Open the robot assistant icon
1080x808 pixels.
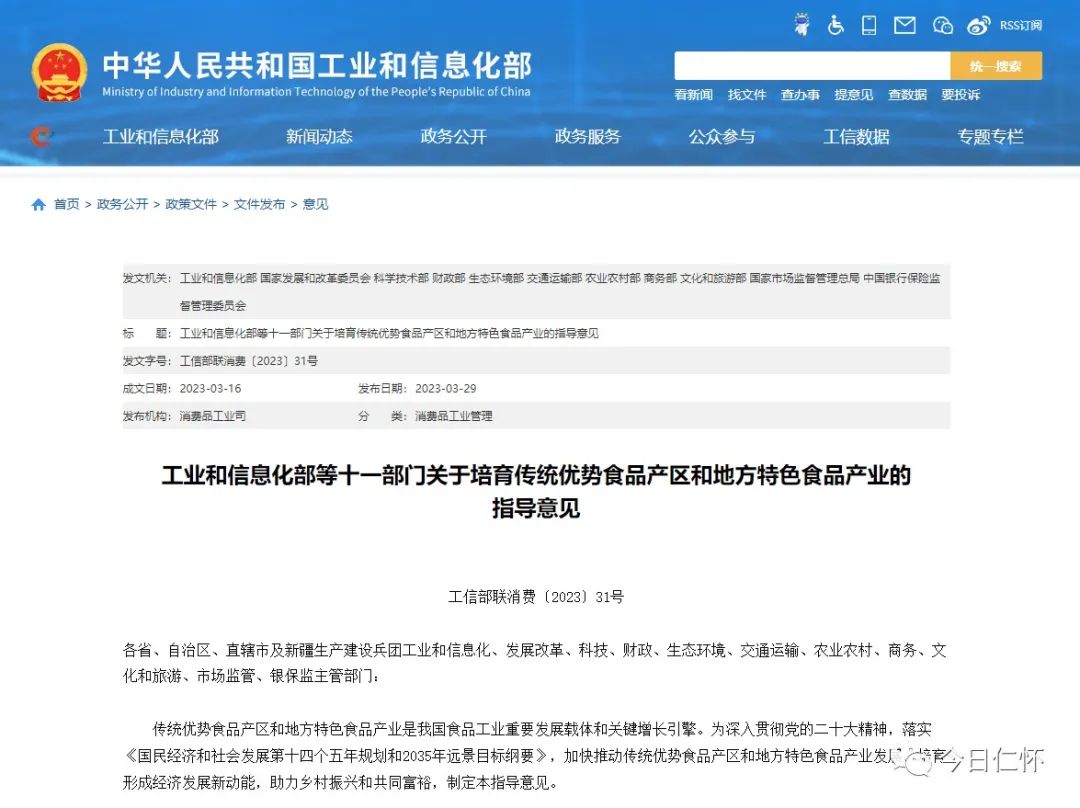pyautogui.click(x=802, y=25)
